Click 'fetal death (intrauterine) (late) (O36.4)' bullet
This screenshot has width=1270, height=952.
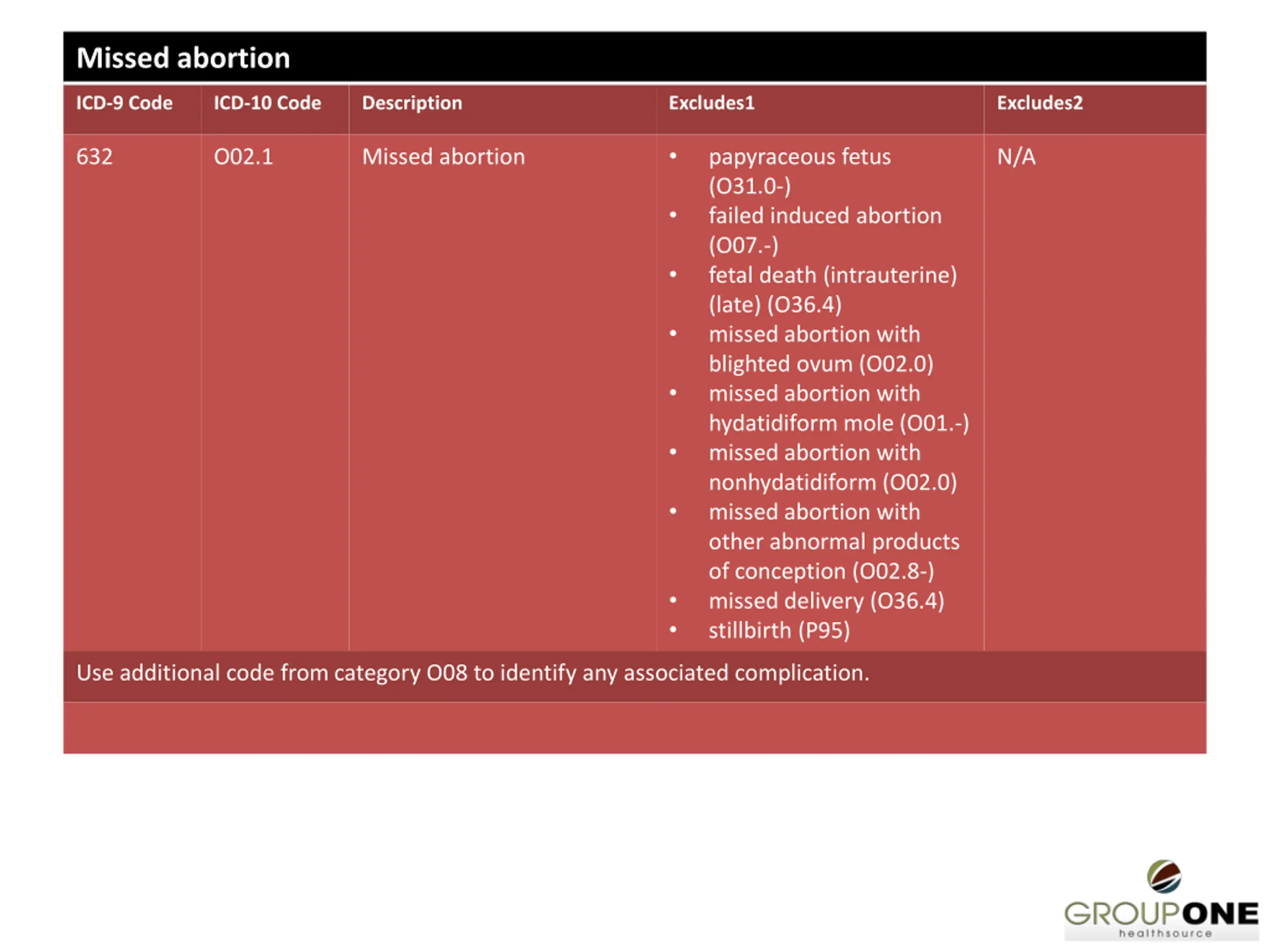[x=832, y=289]
